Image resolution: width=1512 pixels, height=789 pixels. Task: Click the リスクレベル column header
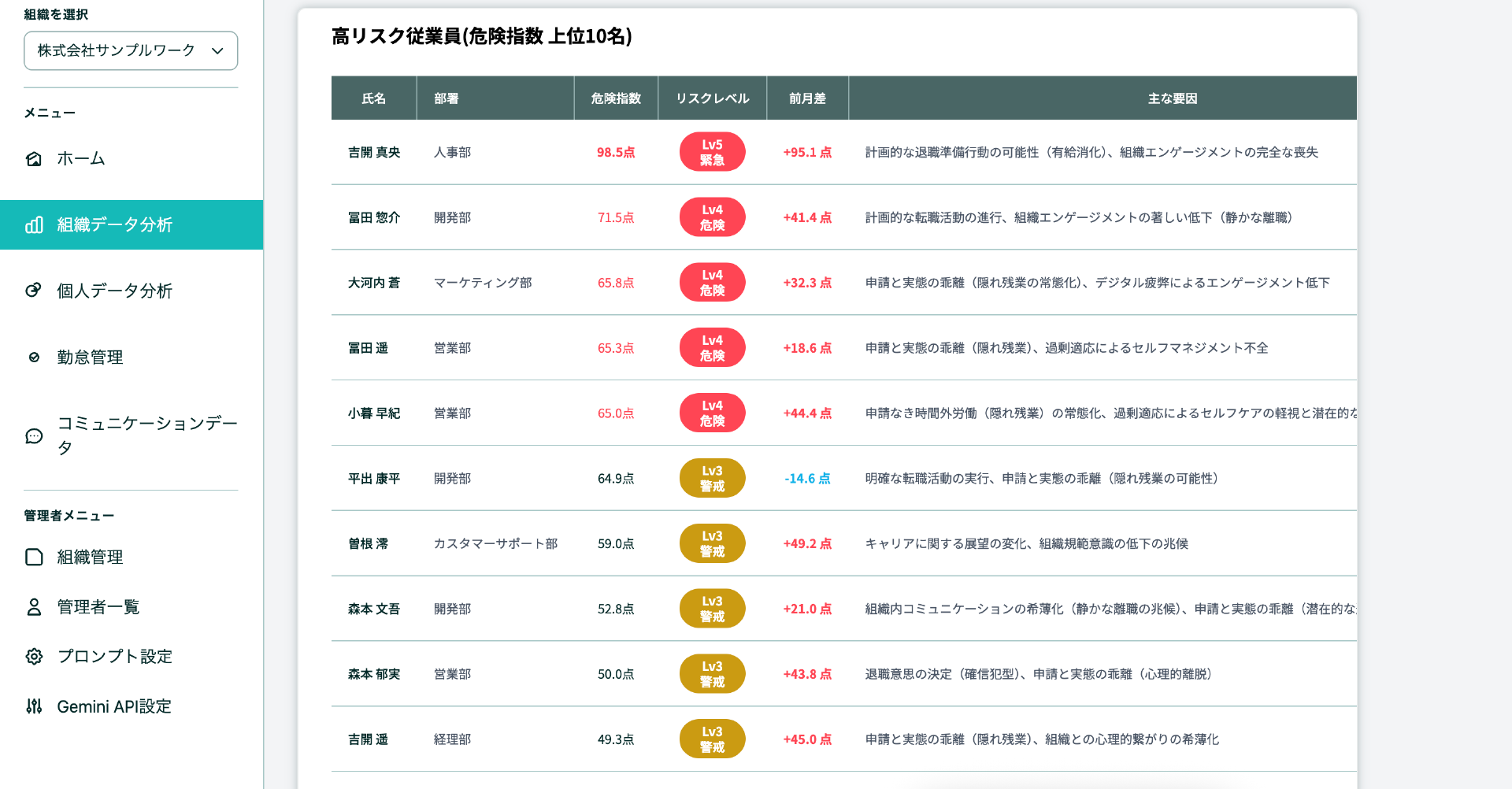click(x=713, y=98)
